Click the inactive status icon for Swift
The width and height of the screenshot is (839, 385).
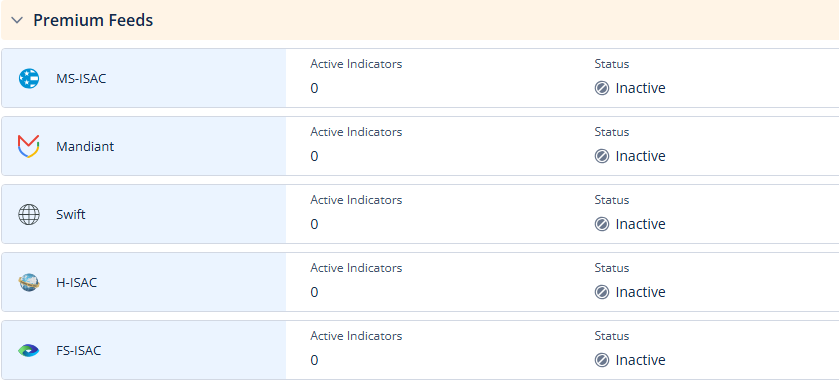coord(602,224)
